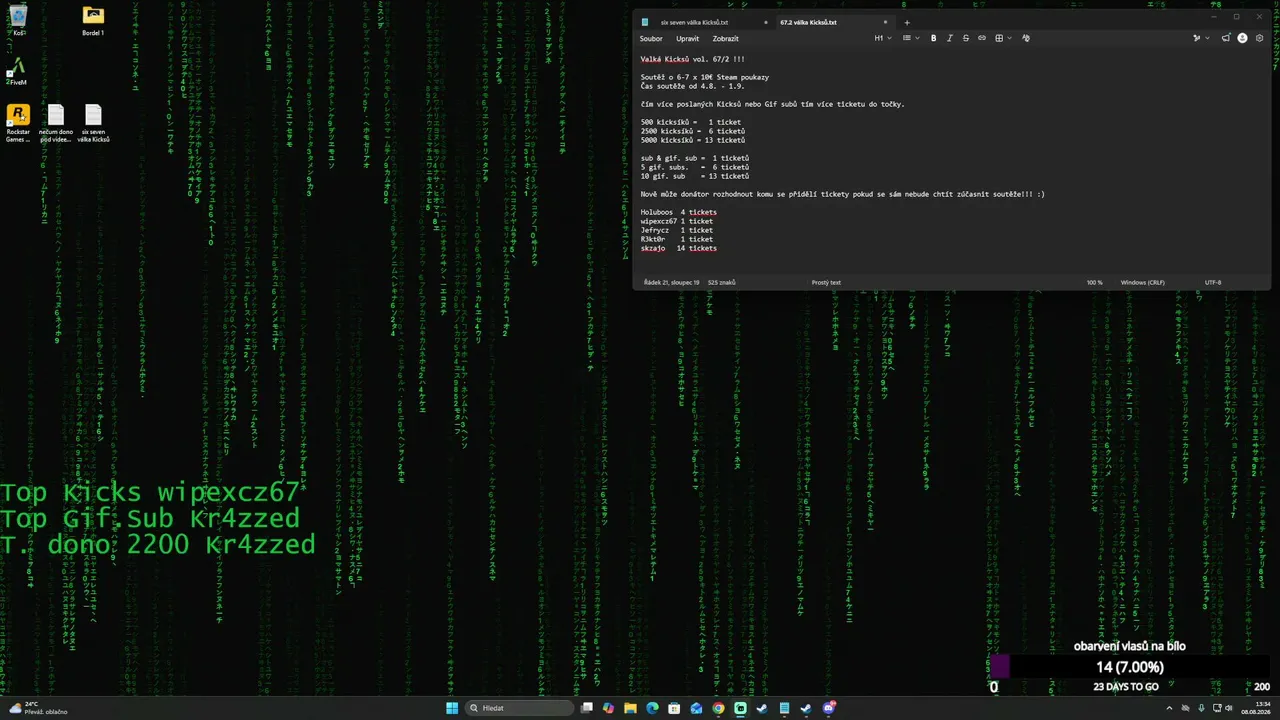Image resolution: width=1280 pixels, height=720 pixels.
Task: Open File Explorer from the taskbar
Action: coord(630,708)
